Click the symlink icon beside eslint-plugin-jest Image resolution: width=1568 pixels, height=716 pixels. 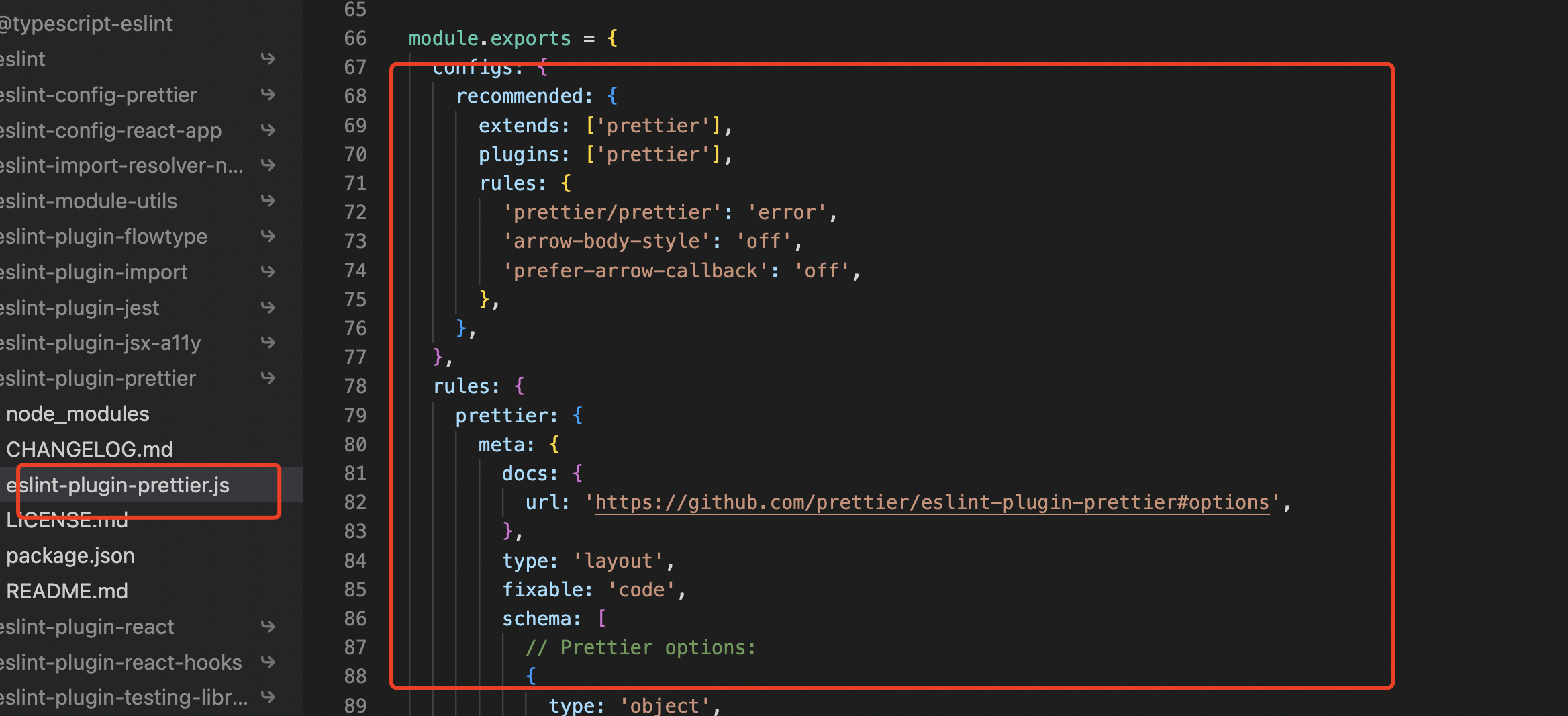click(x=268, y=307)
